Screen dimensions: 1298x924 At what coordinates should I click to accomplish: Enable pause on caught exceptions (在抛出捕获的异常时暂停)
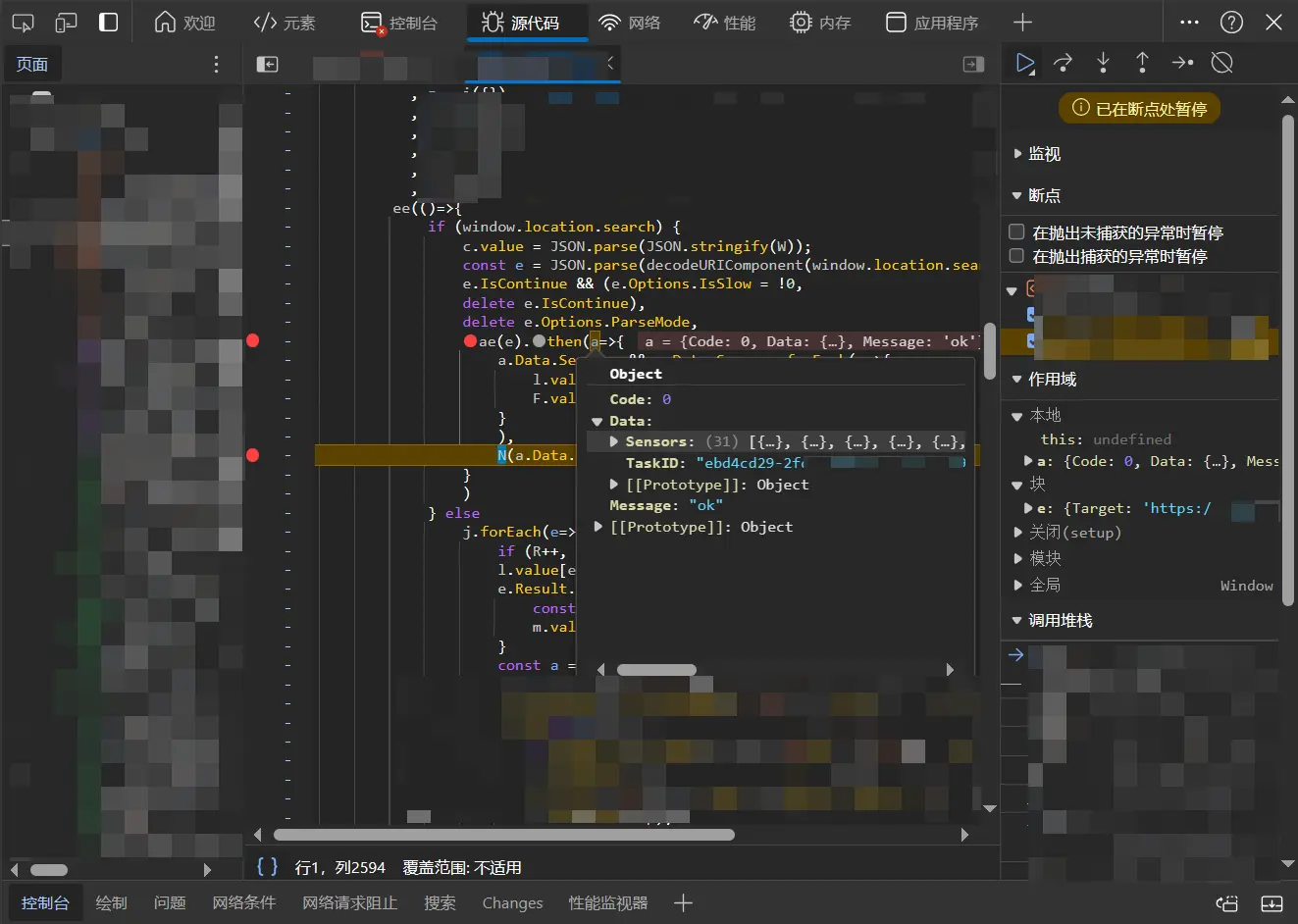(x=1017, y=256)
